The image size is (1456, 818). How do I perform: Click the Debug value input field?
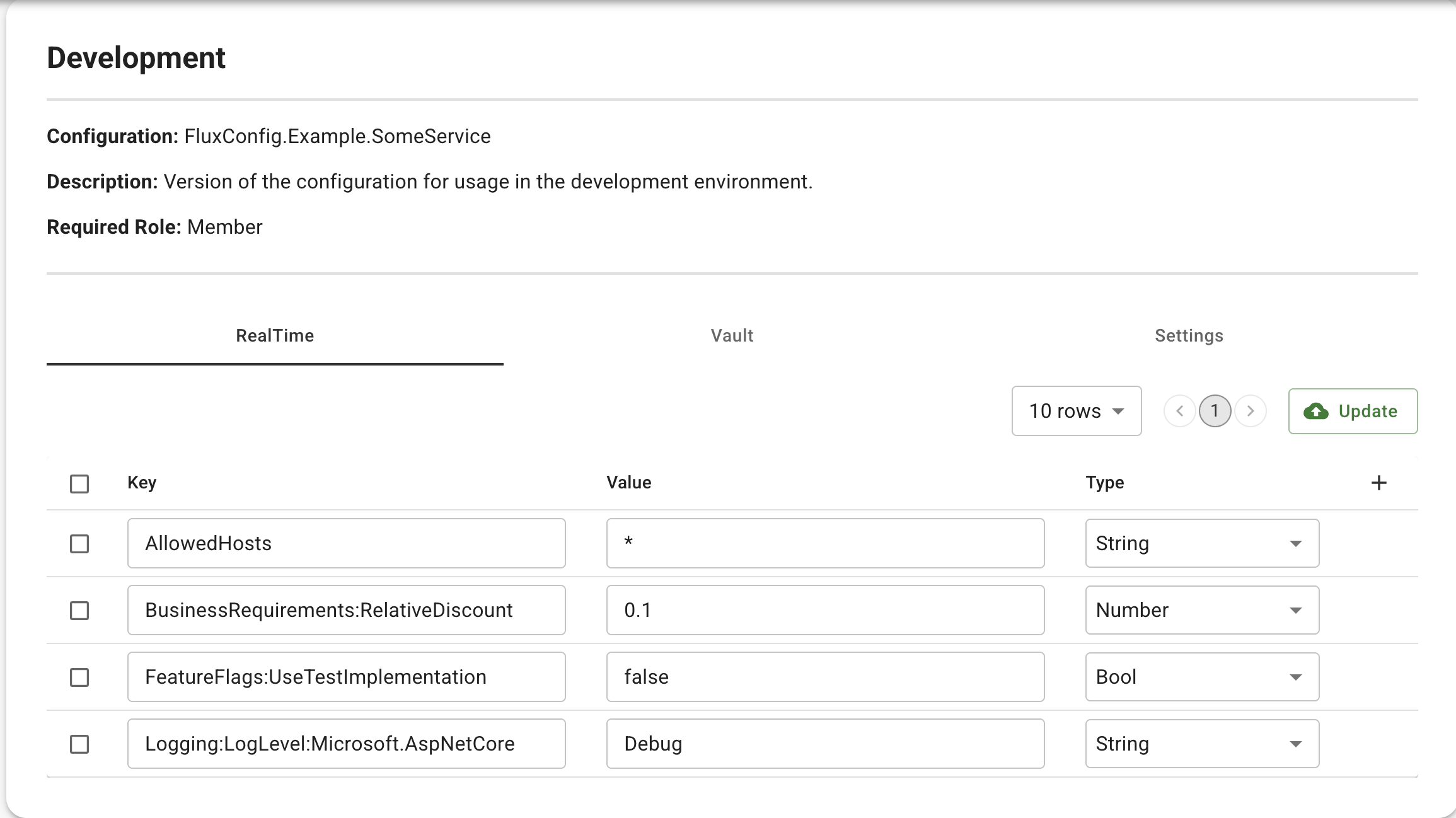point(824,744)
